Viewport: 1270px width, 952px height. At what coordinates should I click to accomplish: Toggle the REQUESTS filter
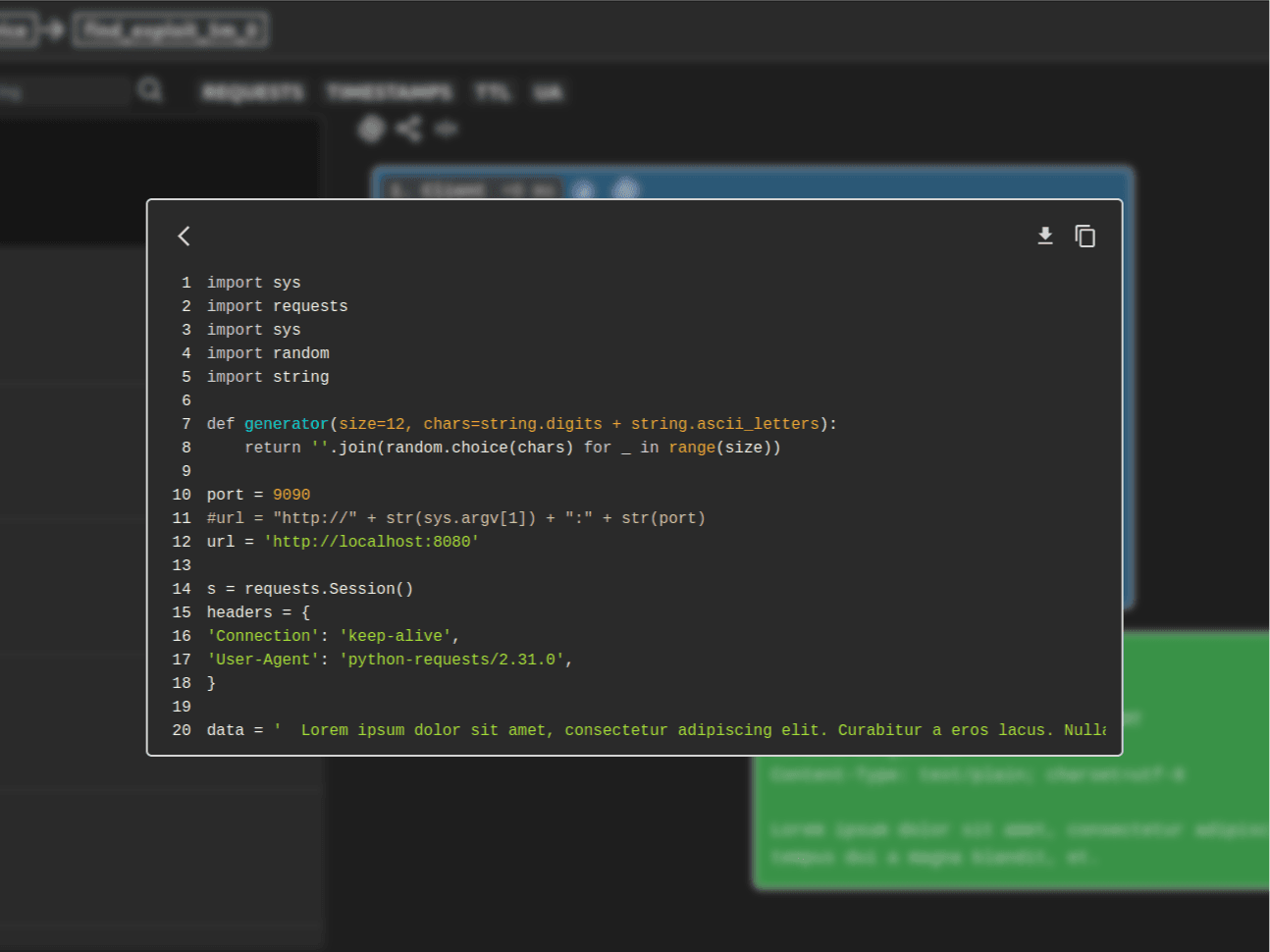click(x=252, y=92)
